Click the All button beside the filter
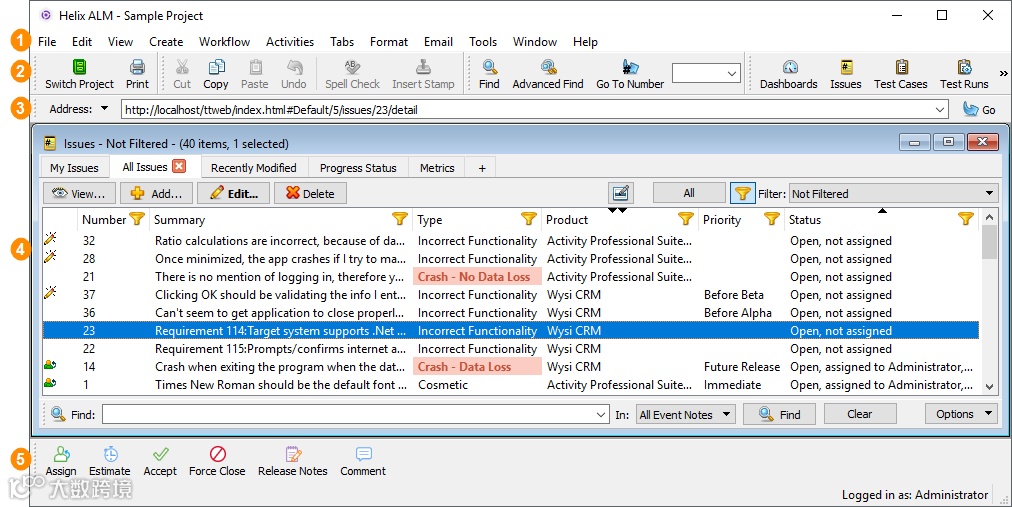The height and width of the screenshot is (507, 1012). (x=689, y=193)
